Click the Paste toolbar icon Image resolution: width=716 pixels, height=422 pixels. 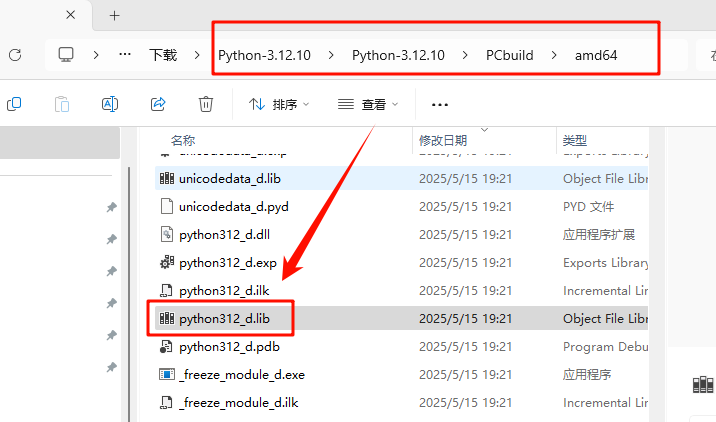point(62,104)
